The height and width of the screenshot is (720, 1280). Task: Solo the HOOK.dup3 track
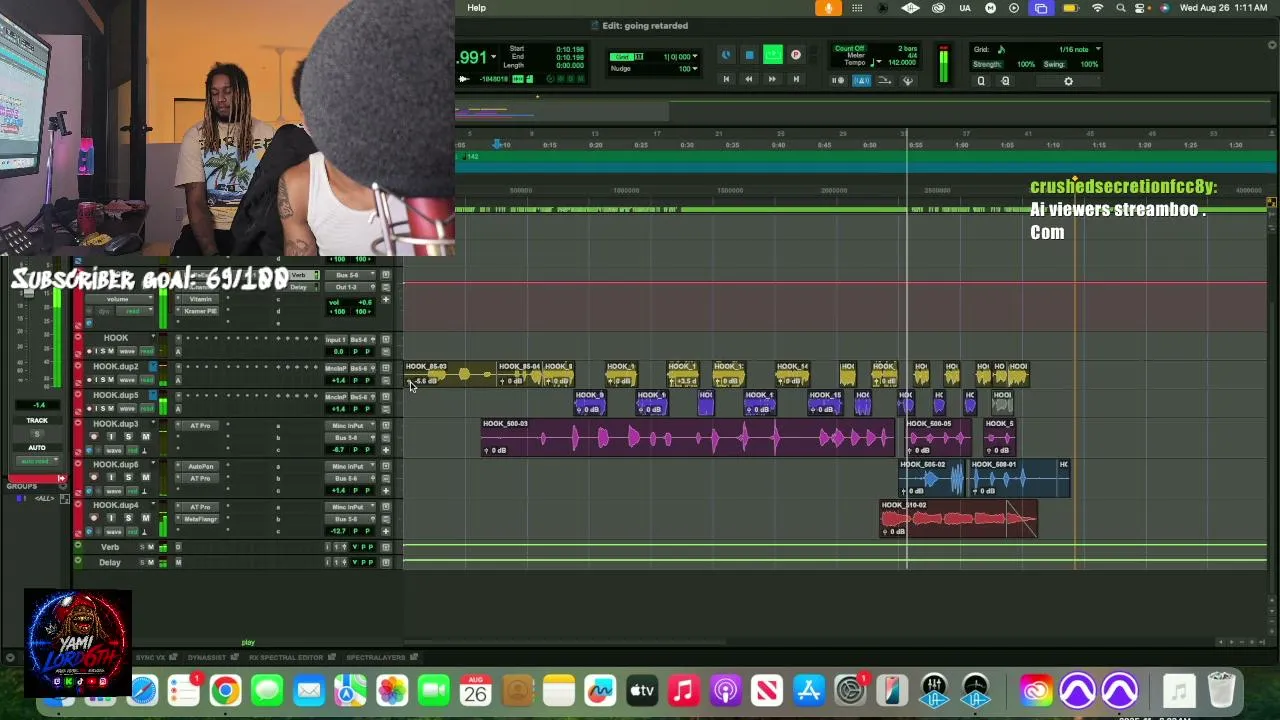click(x=128, y=437)
